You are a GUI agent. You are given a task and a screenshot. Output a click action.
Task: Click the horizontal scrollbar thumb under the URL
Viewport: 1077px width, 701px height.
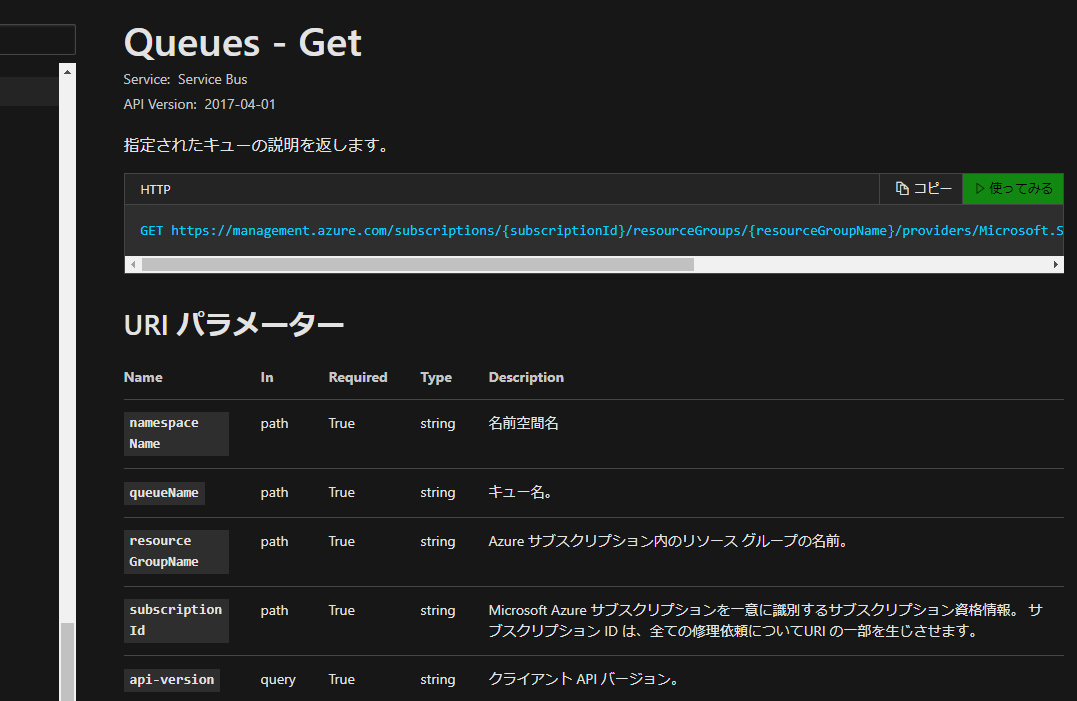coord(418,264)
